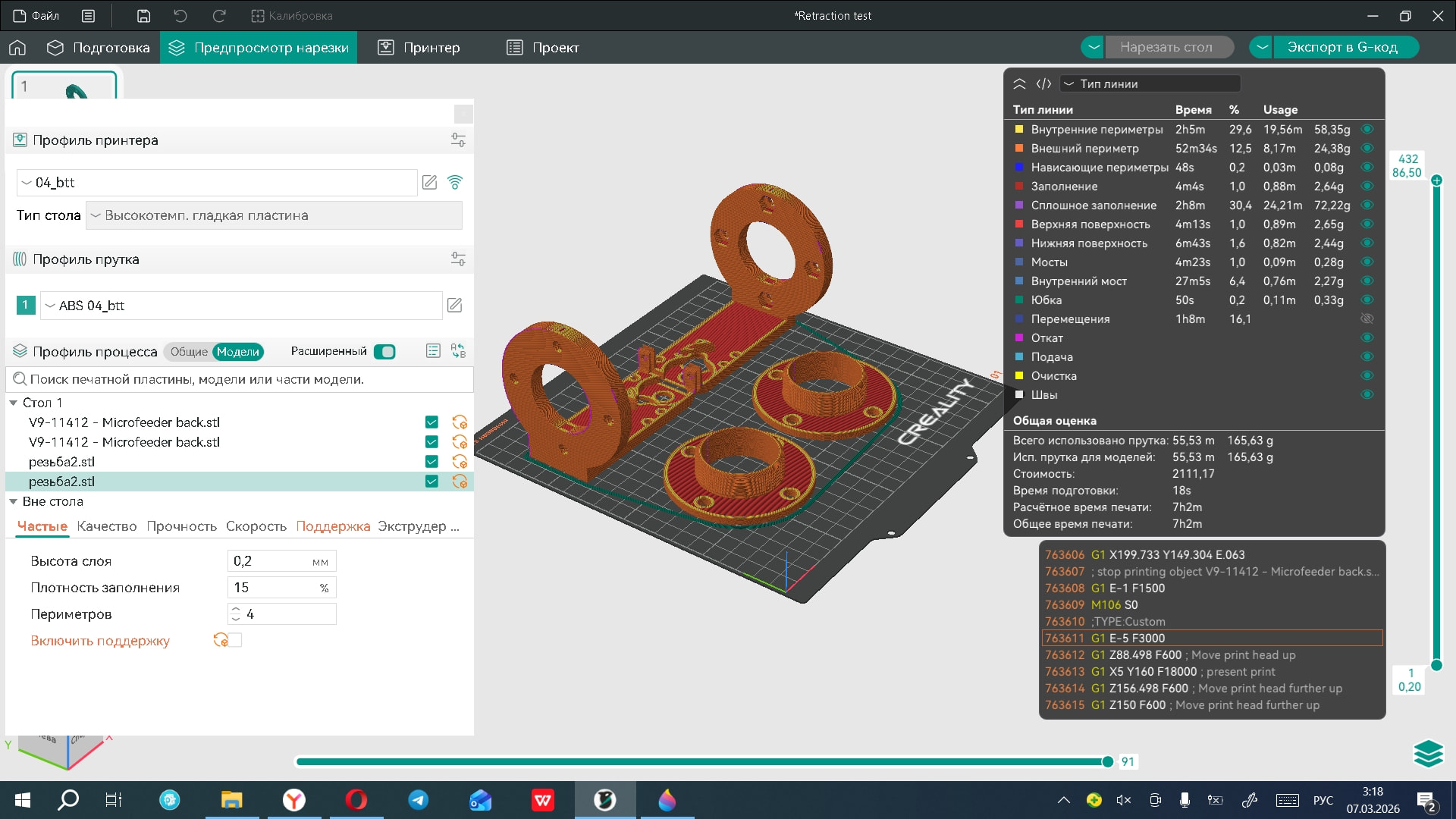The width and height of the screenshot is (1456, 819).
Task: Open the Тип линии view dropdown
Action: [x=1150, y=84]
